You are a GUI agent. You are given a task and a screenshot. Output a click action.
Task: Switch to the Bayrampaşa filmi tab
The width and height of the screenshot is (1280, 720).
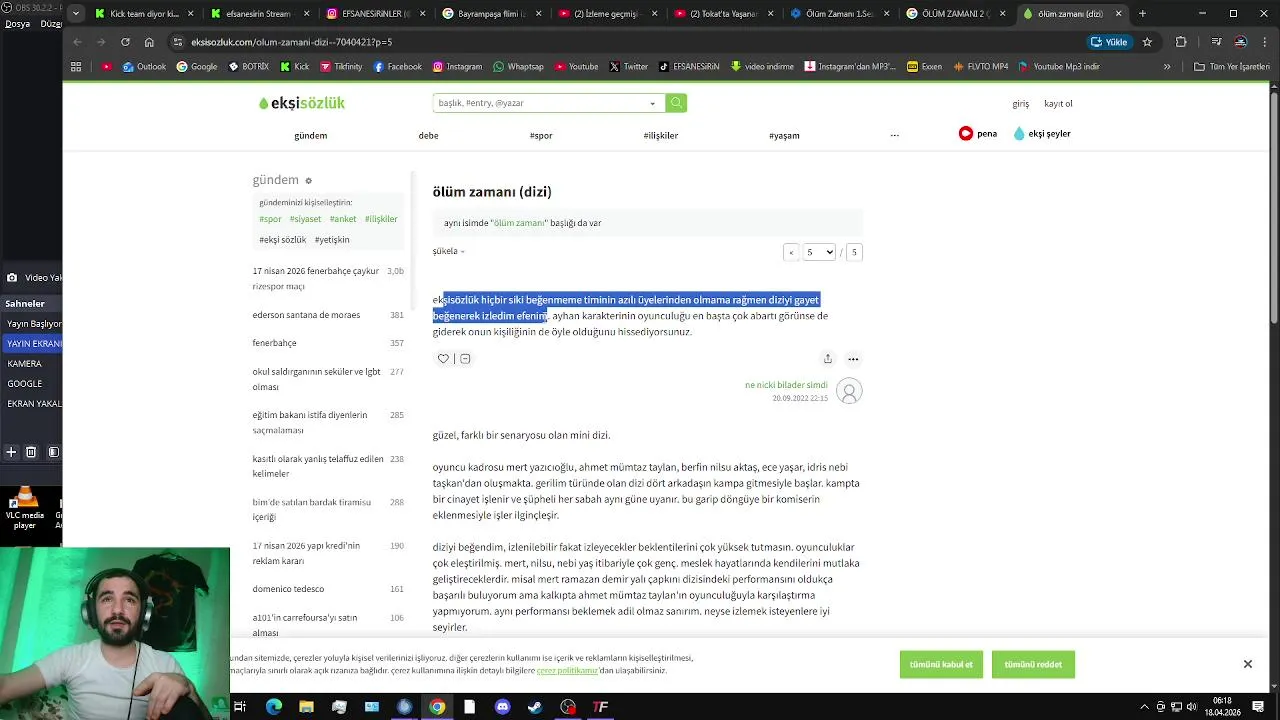492,14
